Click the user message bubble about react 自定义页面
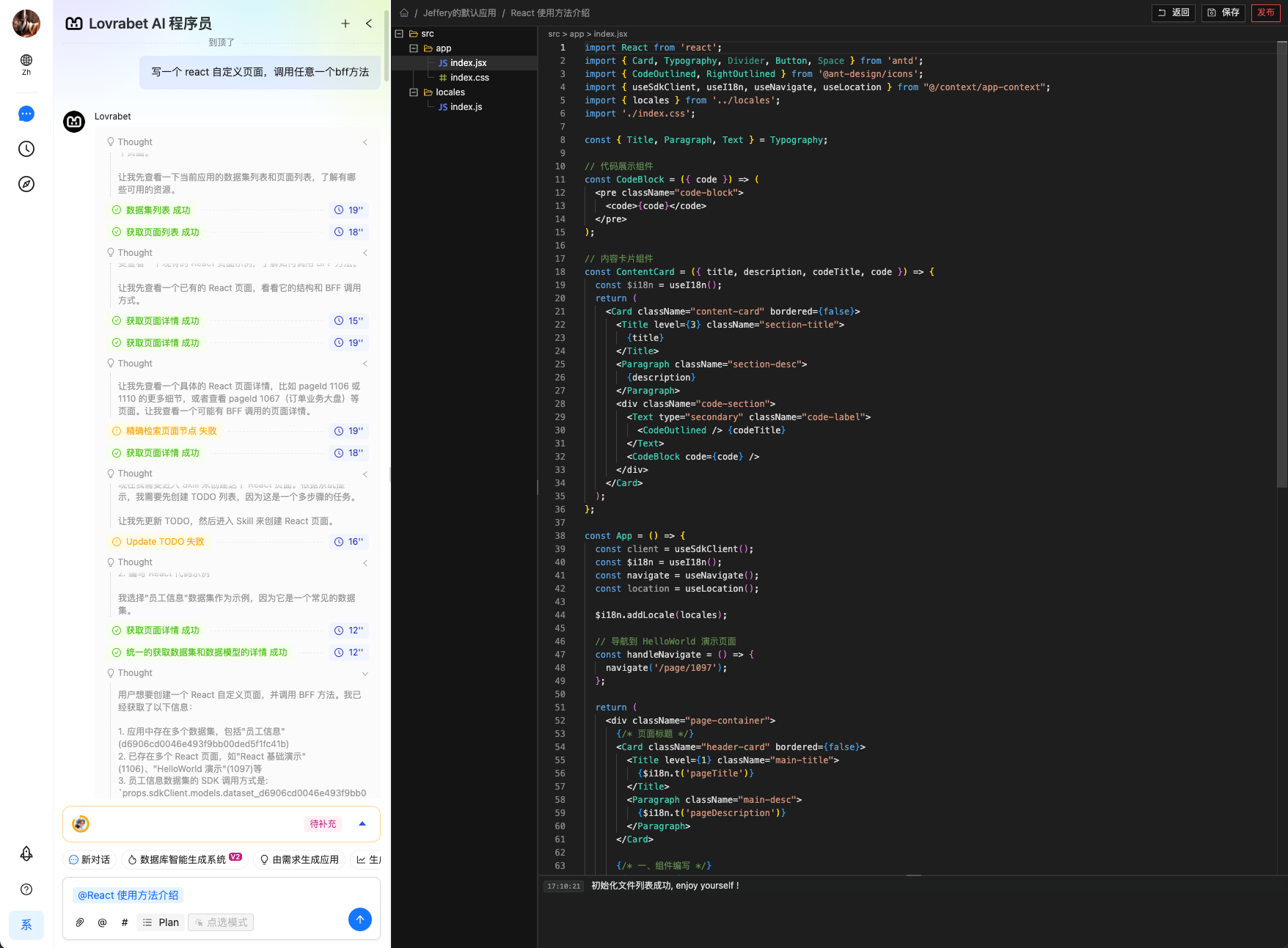The width and height of the screenshot is (1288, 948). tap(260, 72)
